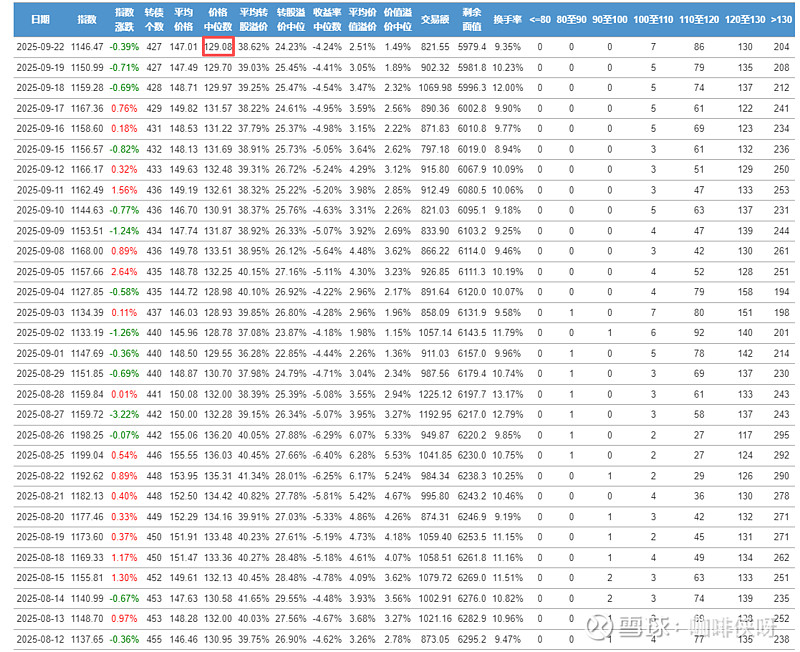This screenshot has width=800, height=652.
Task: Click the 2025-08-12 date in last row
Action: [x=39, y=639]
